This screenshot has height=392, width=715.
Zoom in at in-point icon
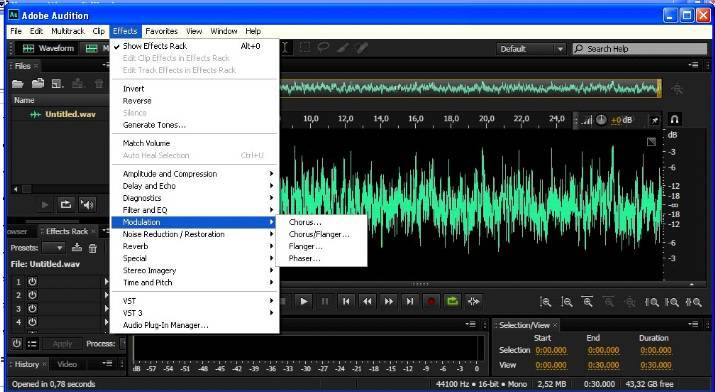tap(652, 302)
